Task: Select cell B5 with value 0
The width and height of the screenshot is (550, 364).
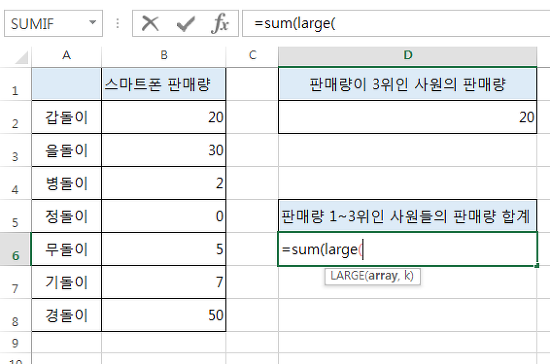Action: point(163,216)
